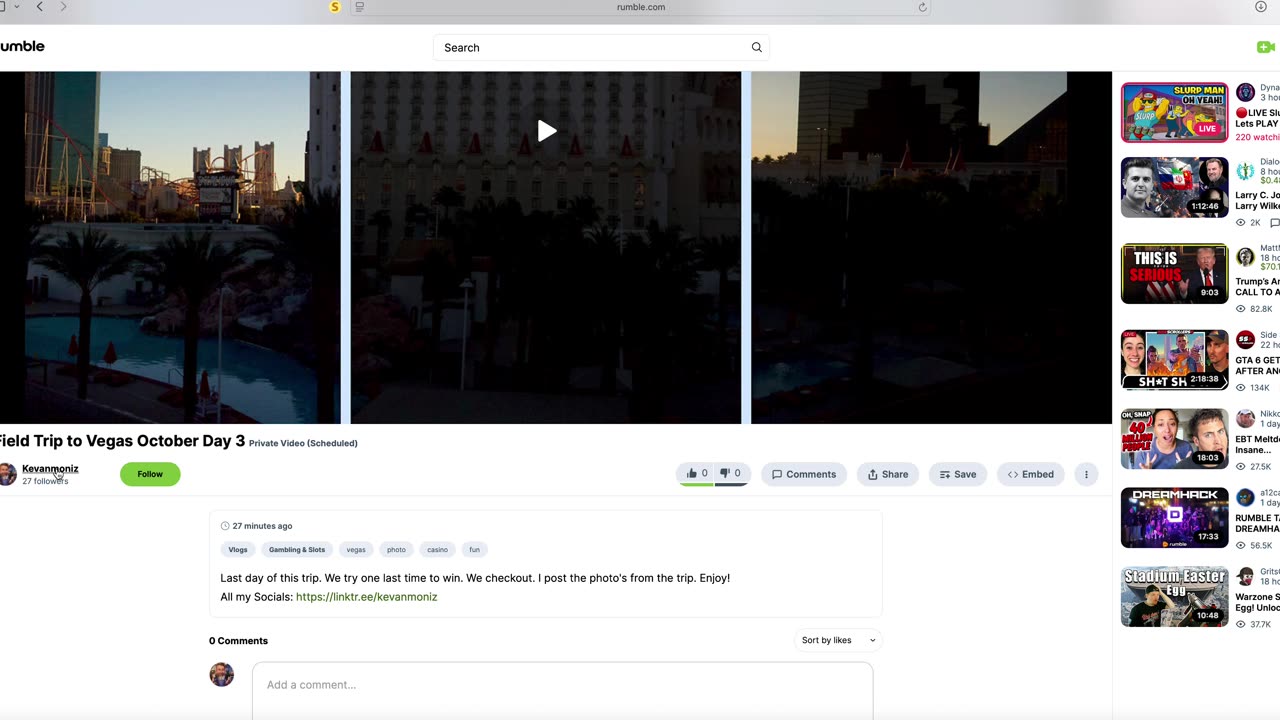Open the 1:12:46 Larry video thumbnail
Viewport: 1280px width, 720px height.
pyautogui.click(x=1175, y=187)
